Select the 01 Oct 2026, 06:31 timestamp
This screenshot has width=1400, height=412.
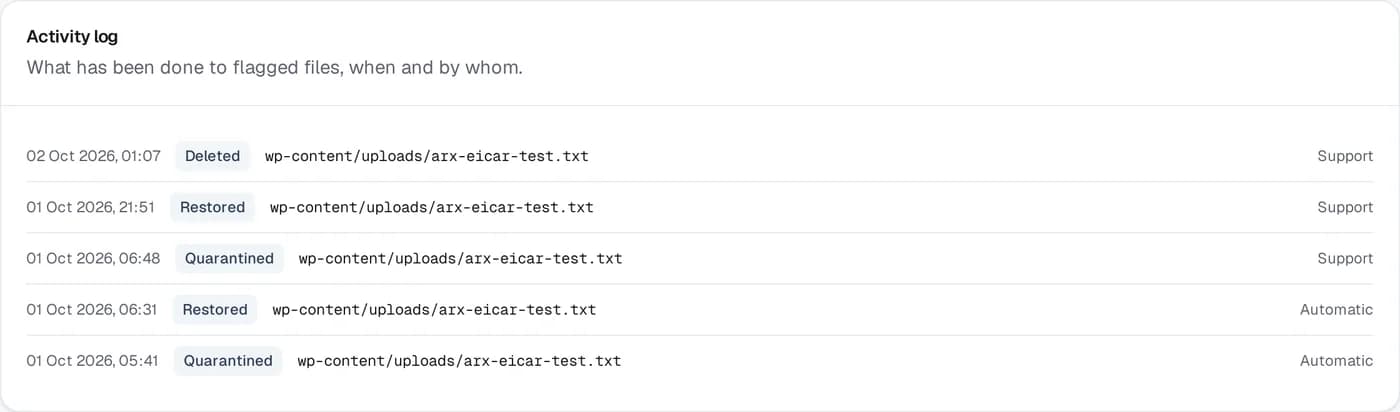(92, 309)
